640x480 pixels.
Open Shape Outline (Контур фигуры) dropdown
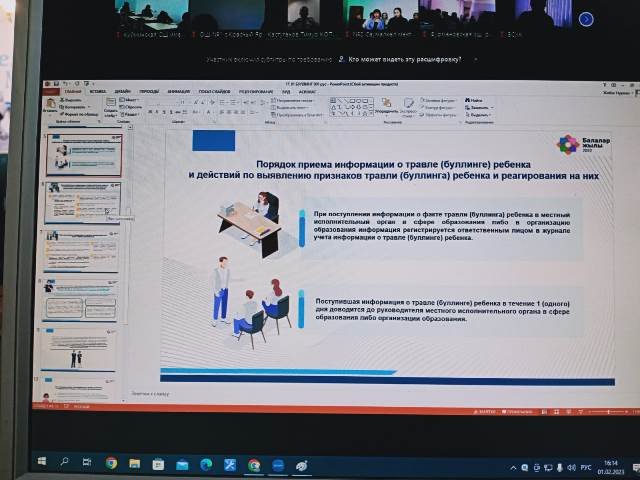(438, 108)
